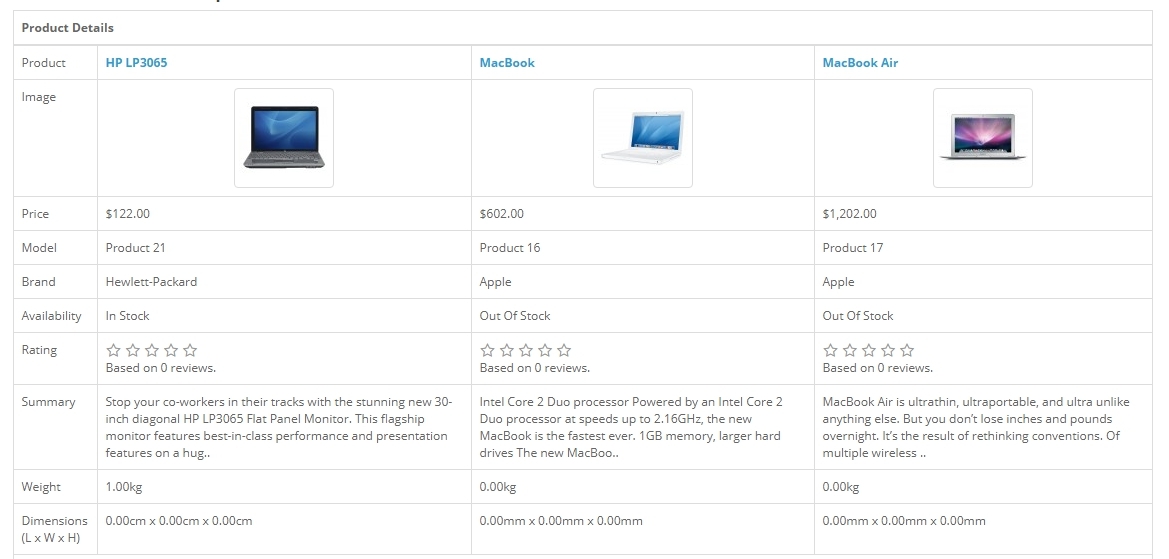Click the MacBook Intel Core 2 Duo summary

(x=631, y=427)
